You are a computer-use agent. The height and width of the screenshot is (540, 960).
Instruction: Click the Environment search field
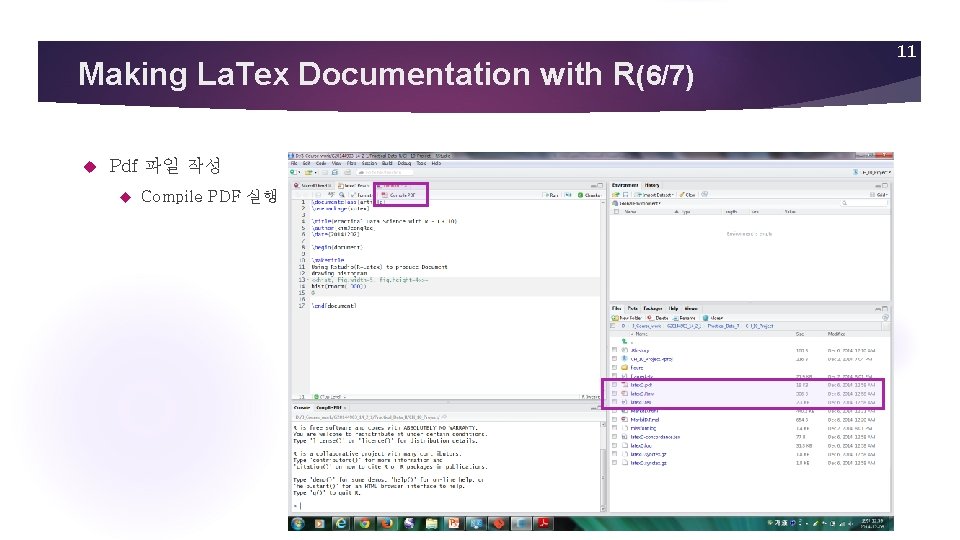(x=863, y=203)
